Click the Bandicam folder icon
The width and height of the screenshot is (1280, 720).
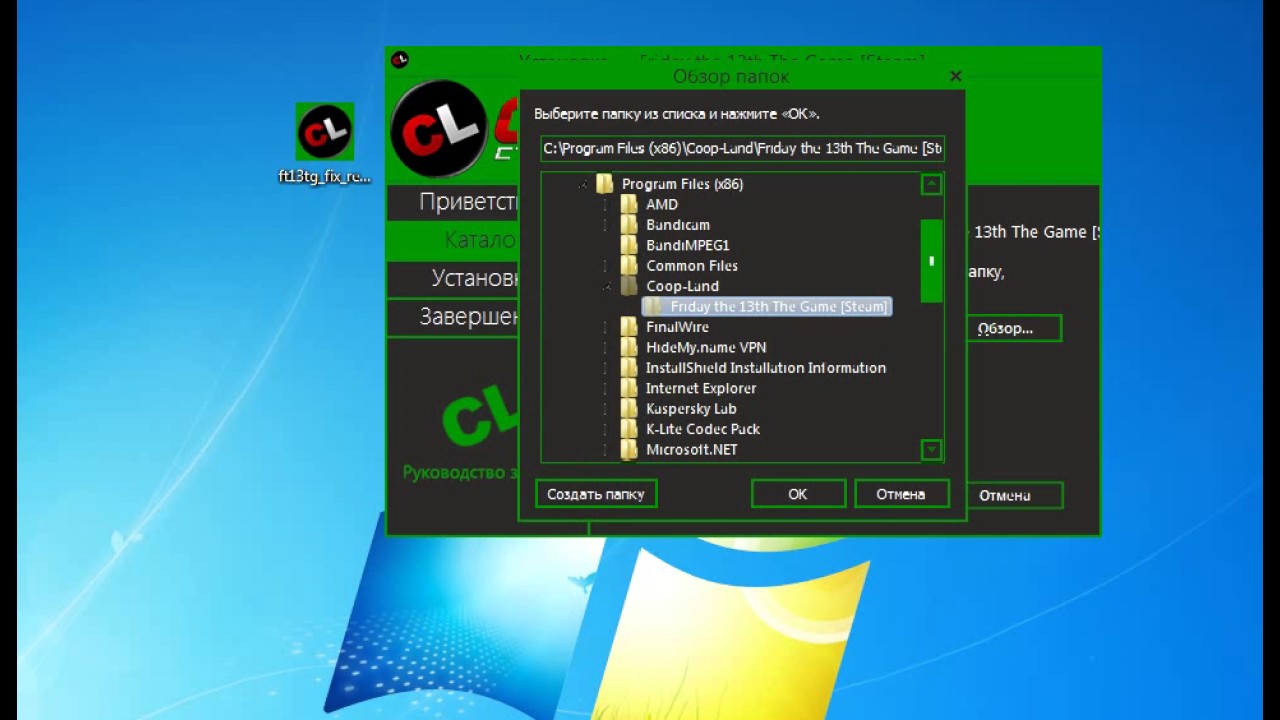click(628, 225)
